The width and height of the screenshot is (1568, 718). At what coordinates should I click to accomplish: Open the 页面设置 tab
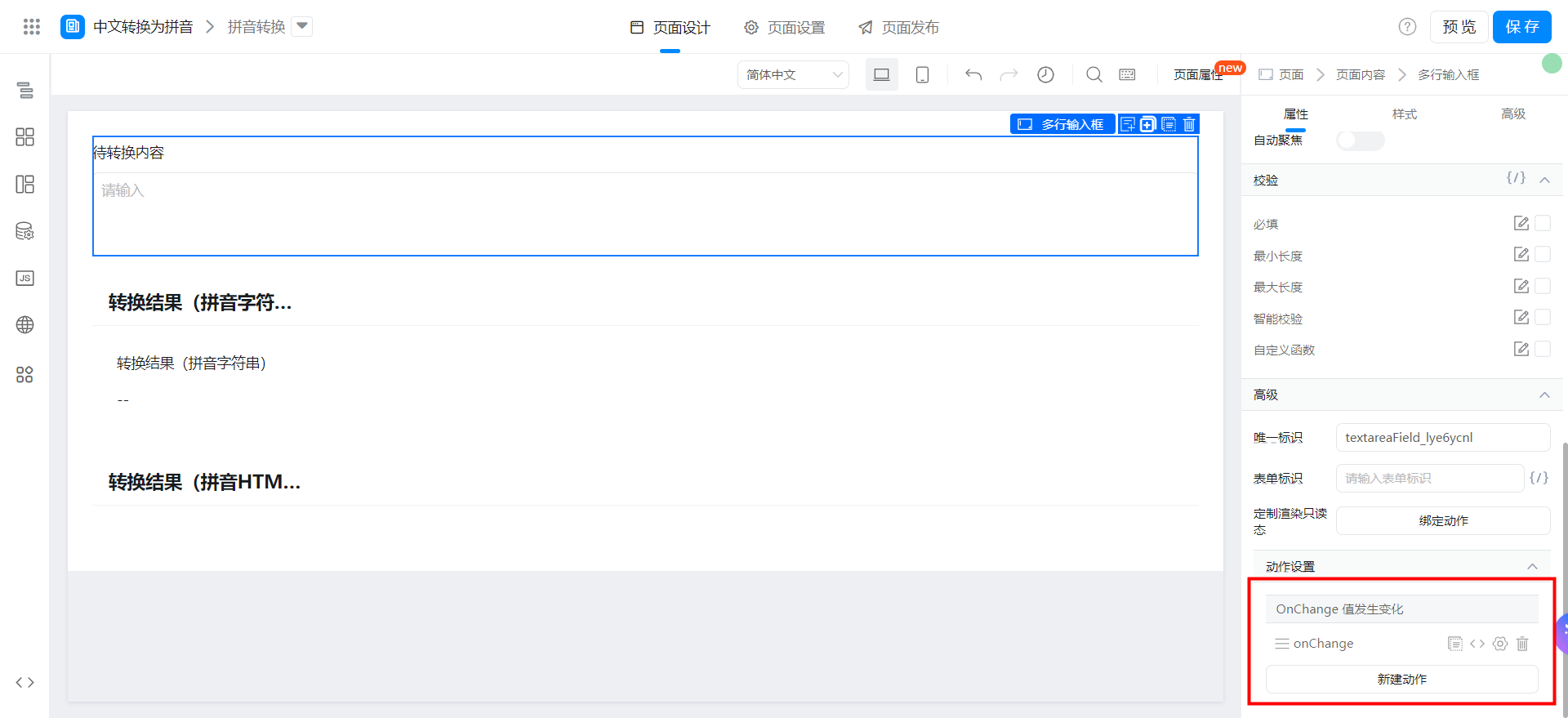pyautogui.click(x=784, y=28)
